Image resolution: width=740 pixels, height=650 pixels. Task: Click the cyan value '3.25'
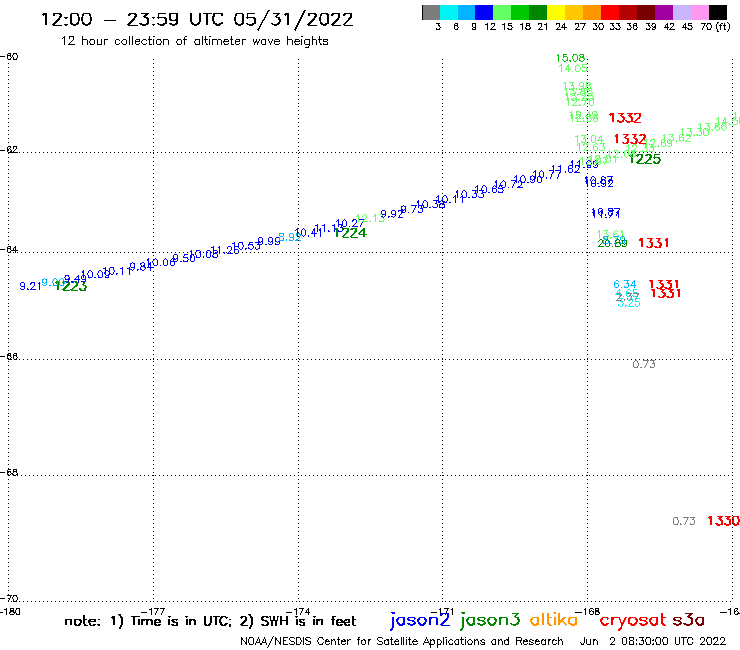(x=629, y=303)
